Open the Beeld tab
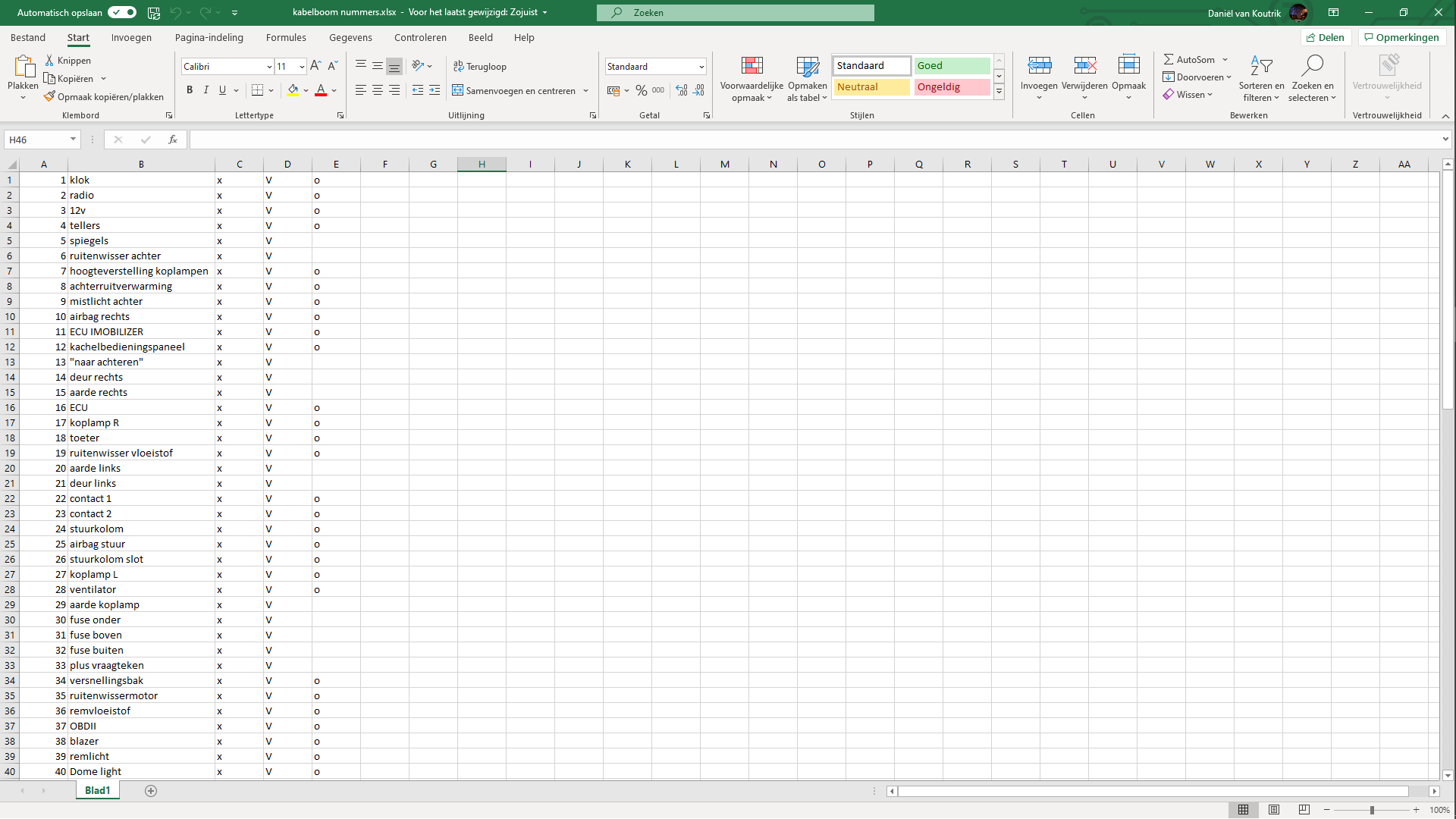This screenshot has height=819, width=1456. [x=480, y=37]
